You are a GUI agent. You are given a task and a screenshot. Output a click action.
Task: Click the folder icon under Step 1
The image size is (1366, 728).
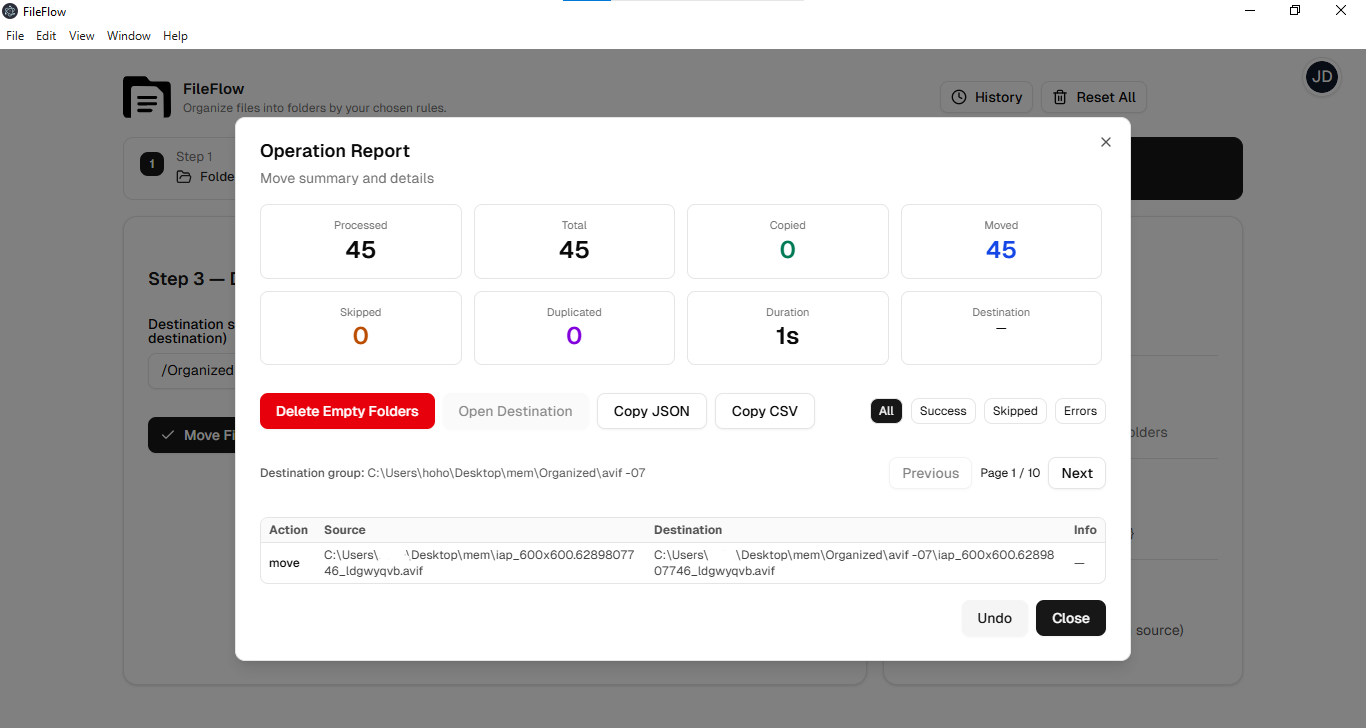coord(184,177)
